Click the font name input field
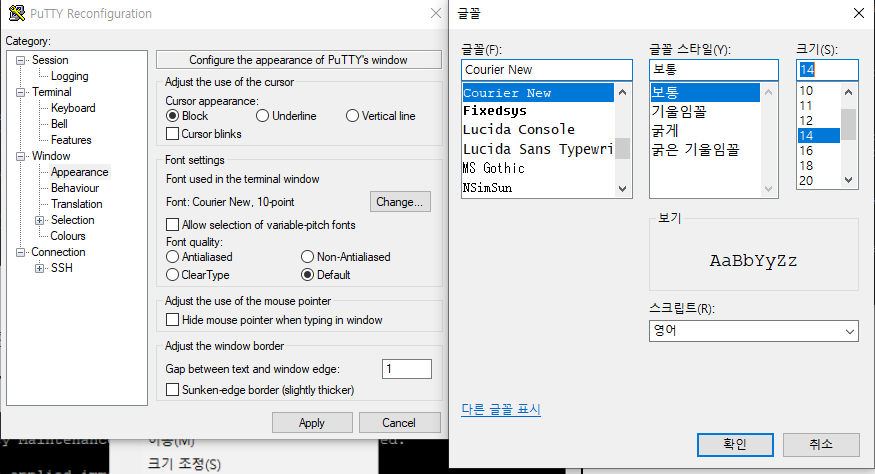Image resolution: width=875 pixels, height=474 pixels. click(547, 70)
